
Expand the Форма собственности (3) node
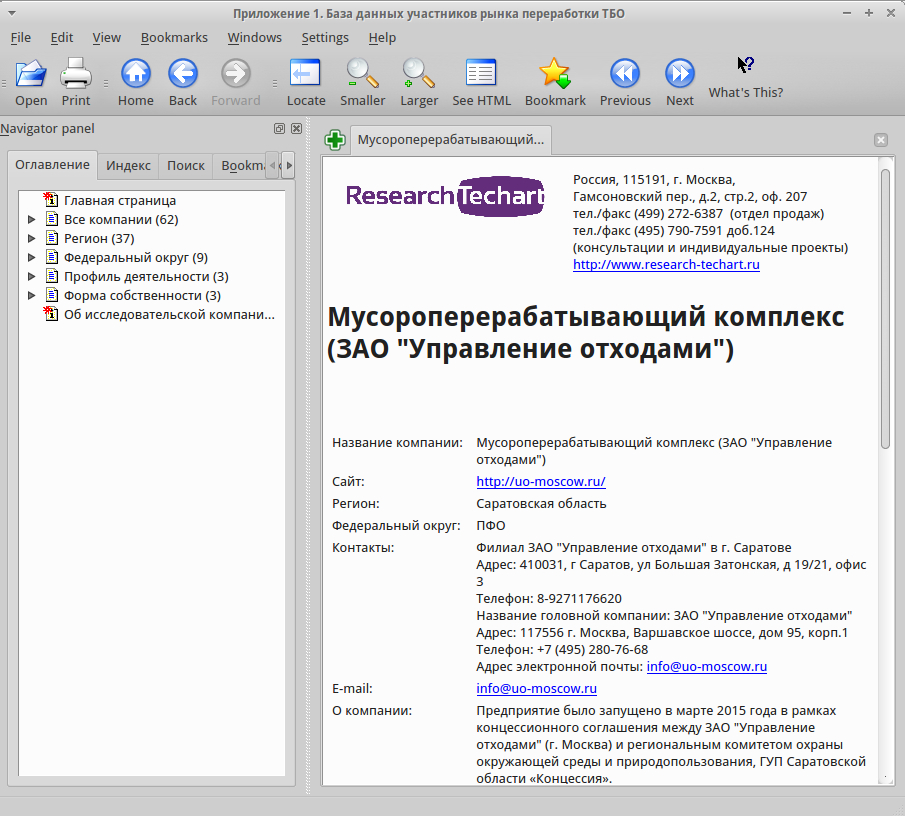(32, 295)
